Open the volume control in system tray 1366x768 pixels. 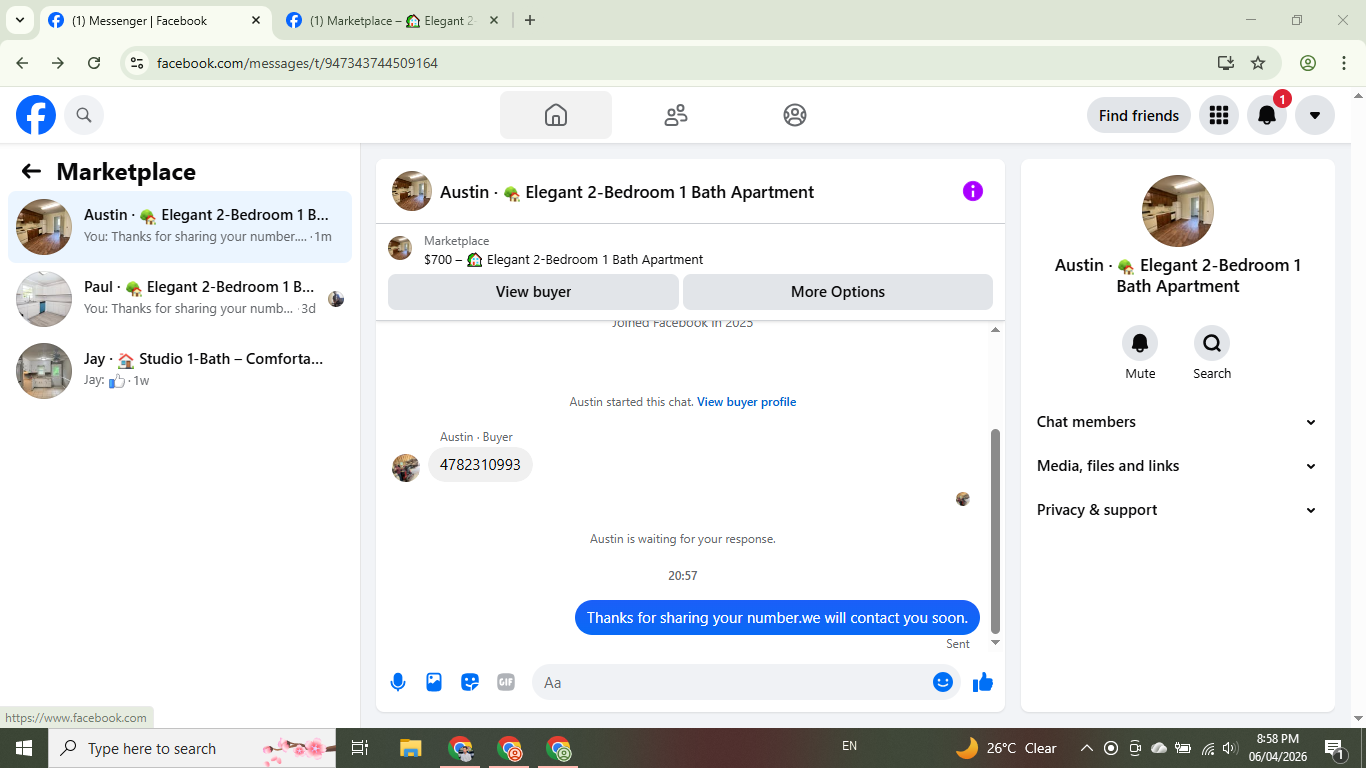click(x=1231, y=748)
